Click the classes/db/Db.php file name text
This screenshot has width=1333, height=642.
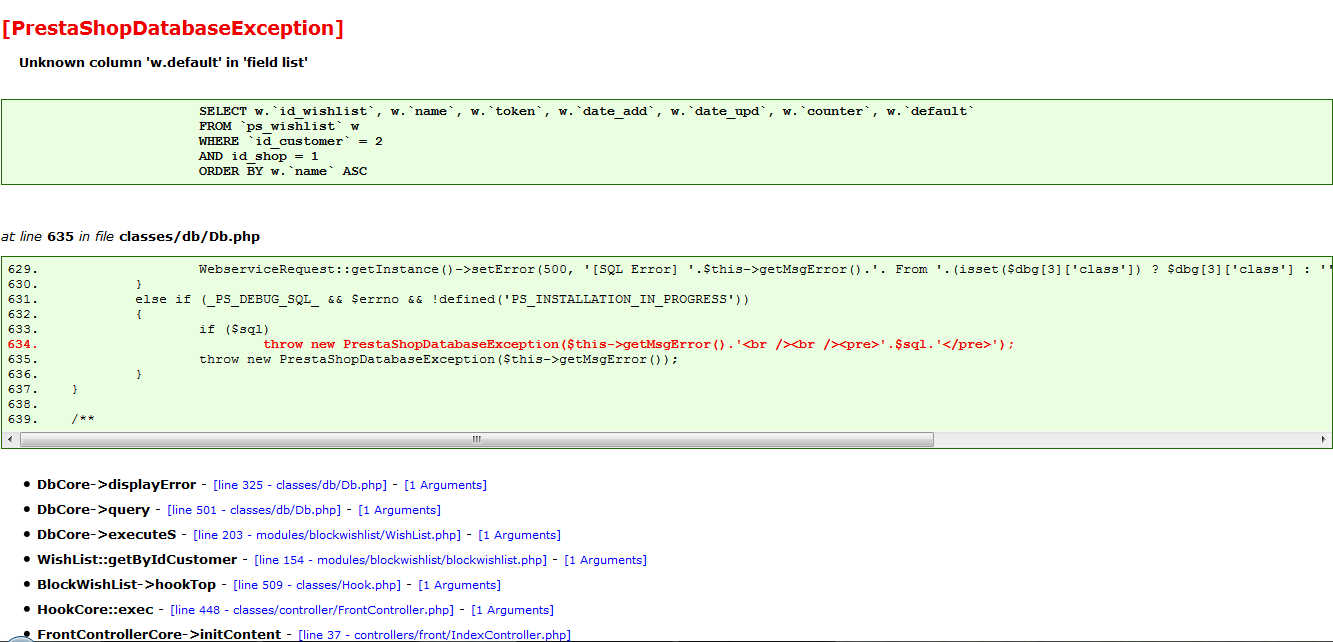[189, 237]
